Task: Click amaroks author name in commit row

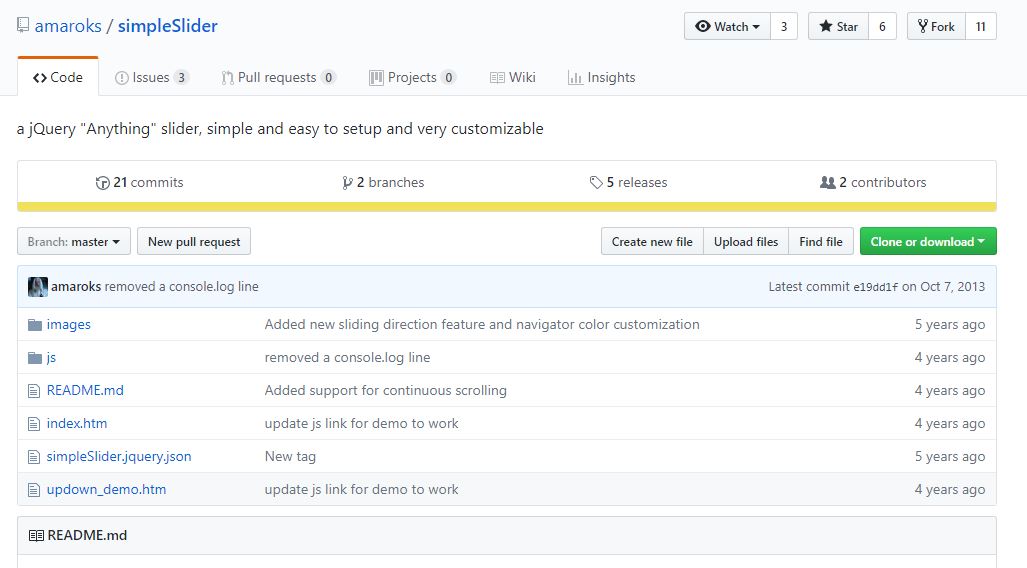Action: tap(76, 287)
